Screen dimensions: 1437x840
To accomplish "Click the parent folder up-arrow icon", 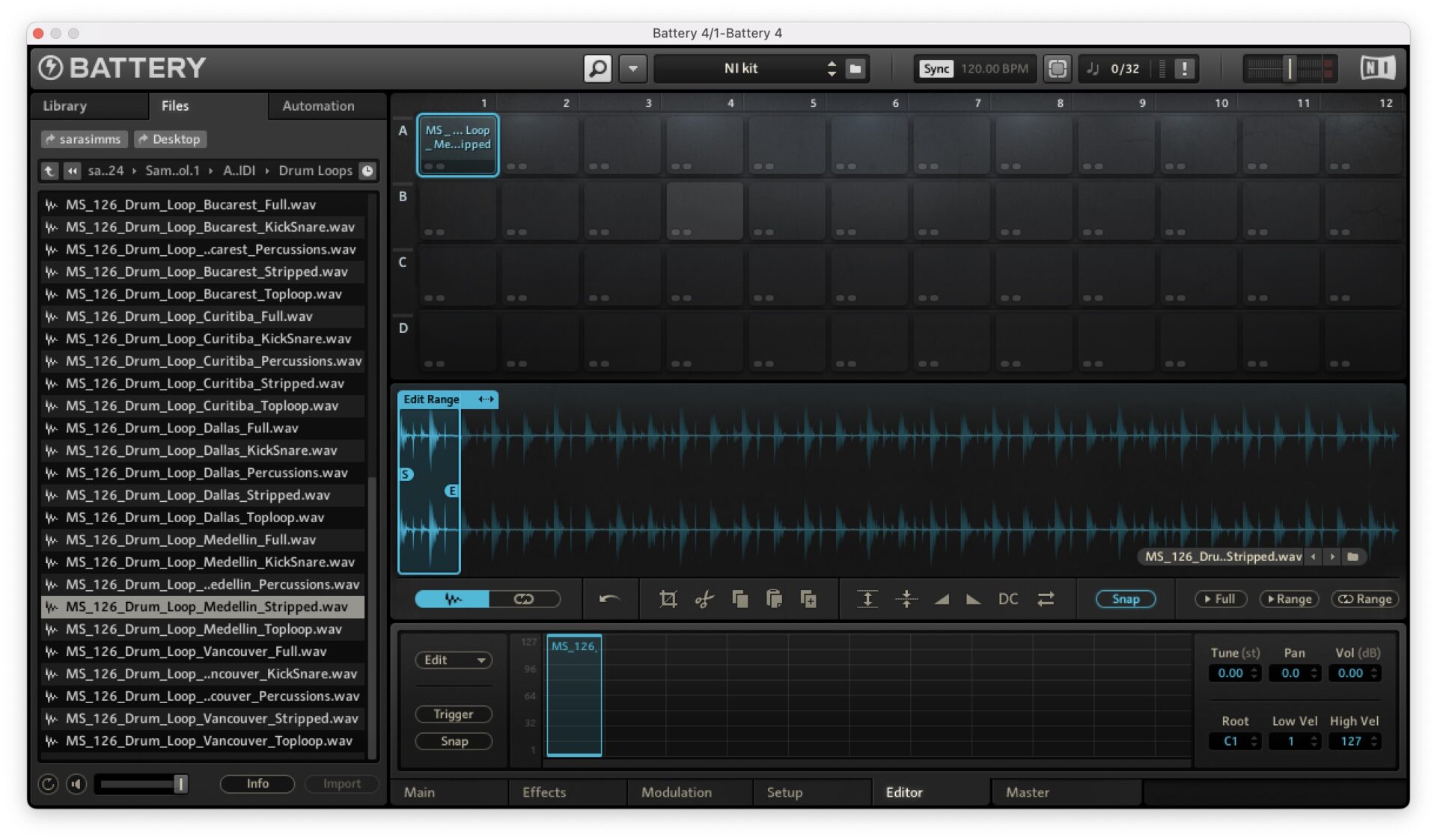I will click(x=49, y=171).
